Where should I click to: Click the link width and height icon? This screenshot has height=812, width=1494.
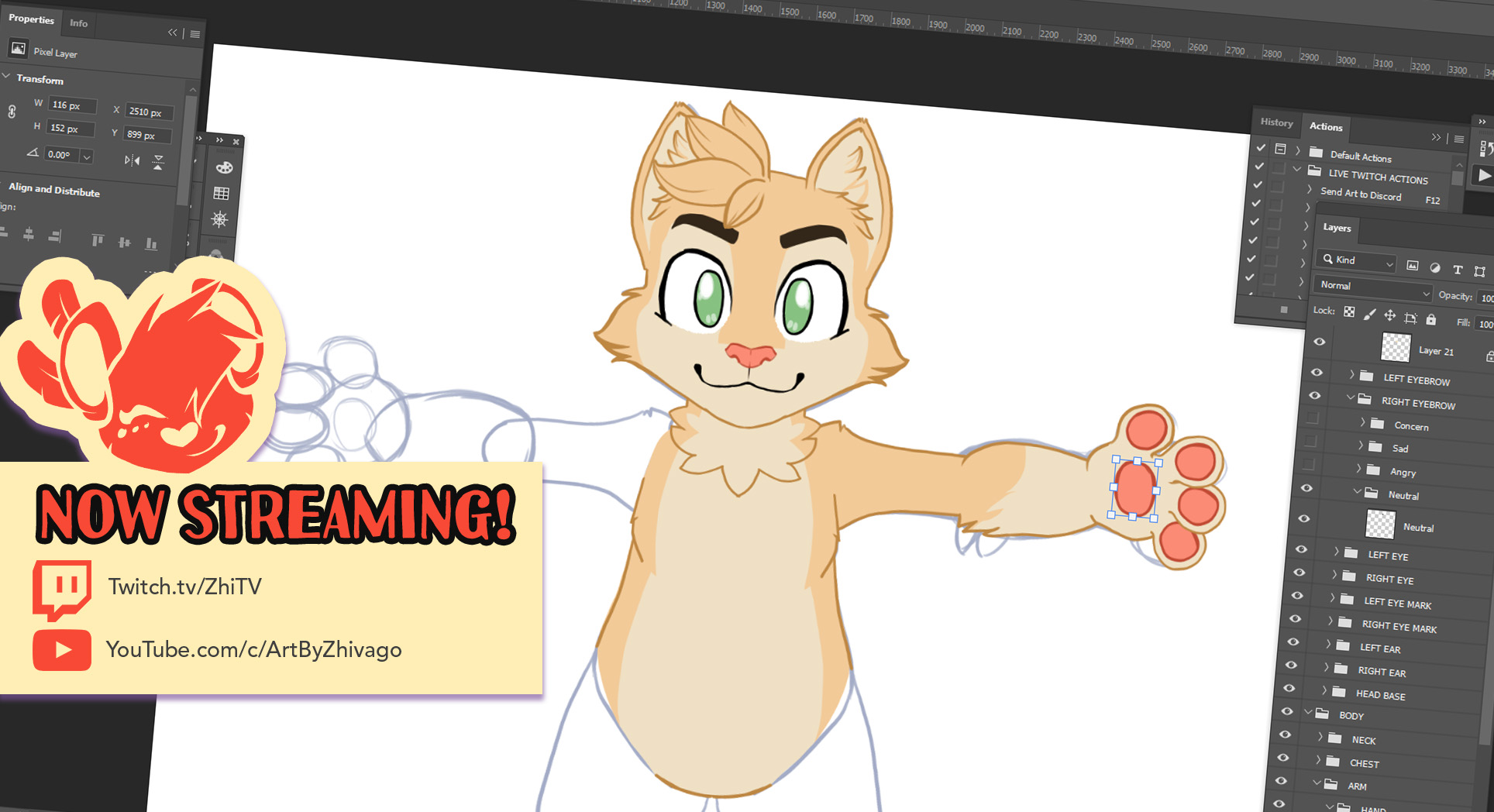12,112
